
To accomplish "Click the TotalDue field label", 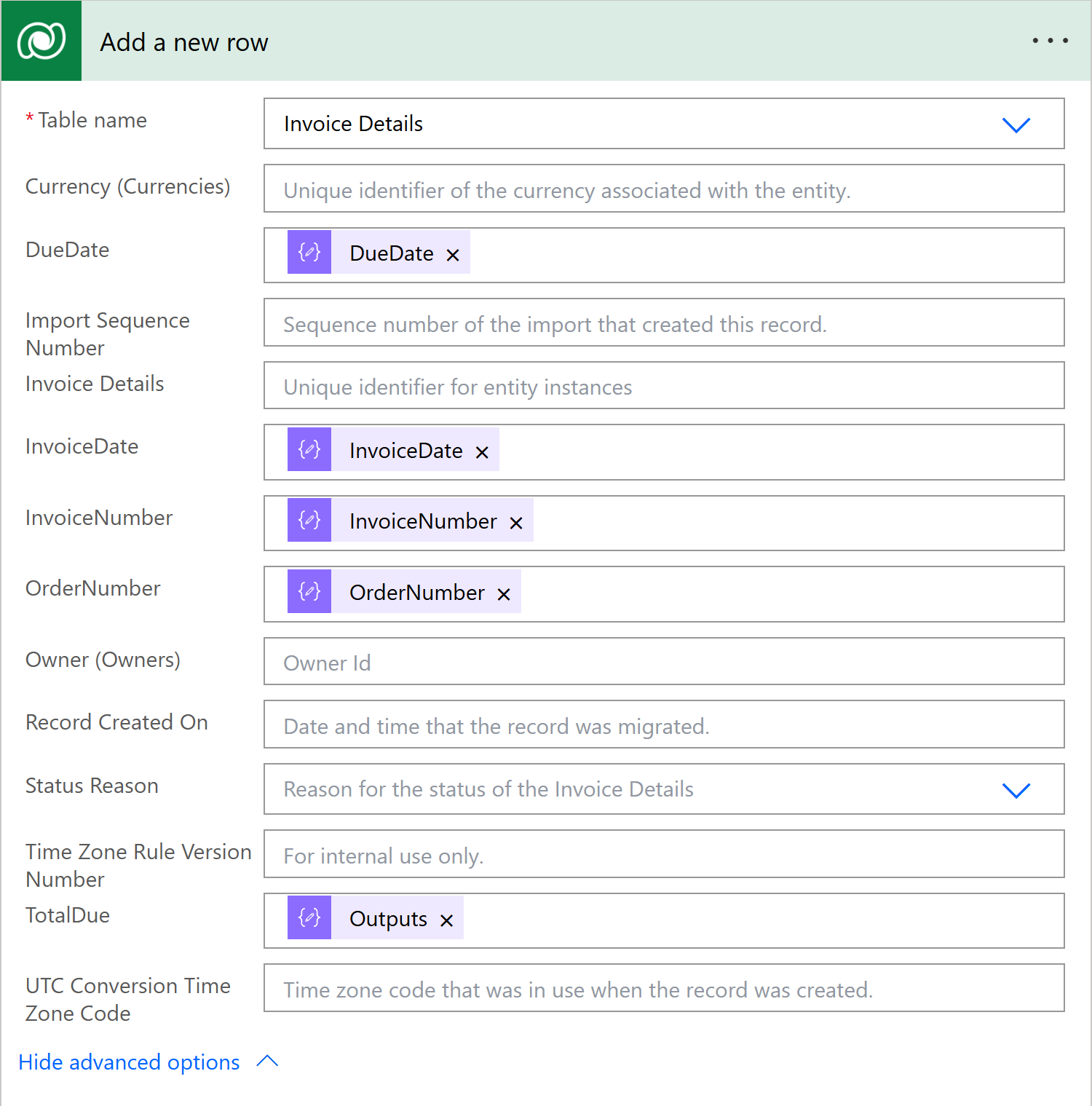I will (x=68, y=915).
